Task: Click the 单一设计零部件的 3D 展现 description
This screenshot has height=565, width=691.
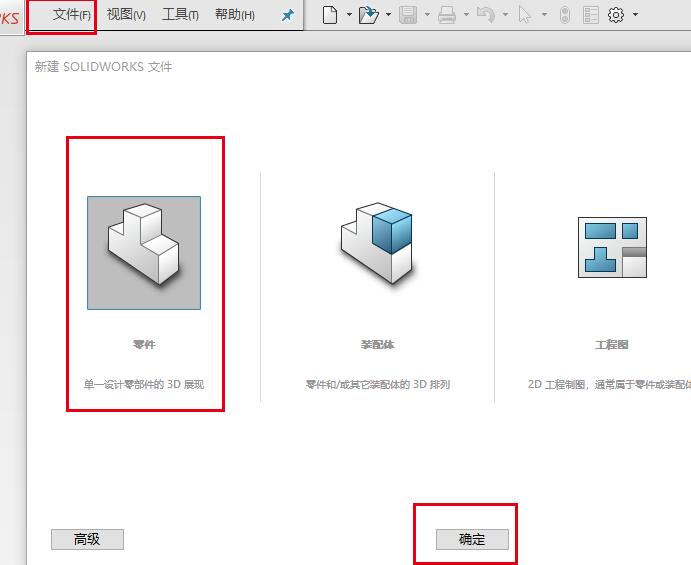Action: (x=144, y=384)
